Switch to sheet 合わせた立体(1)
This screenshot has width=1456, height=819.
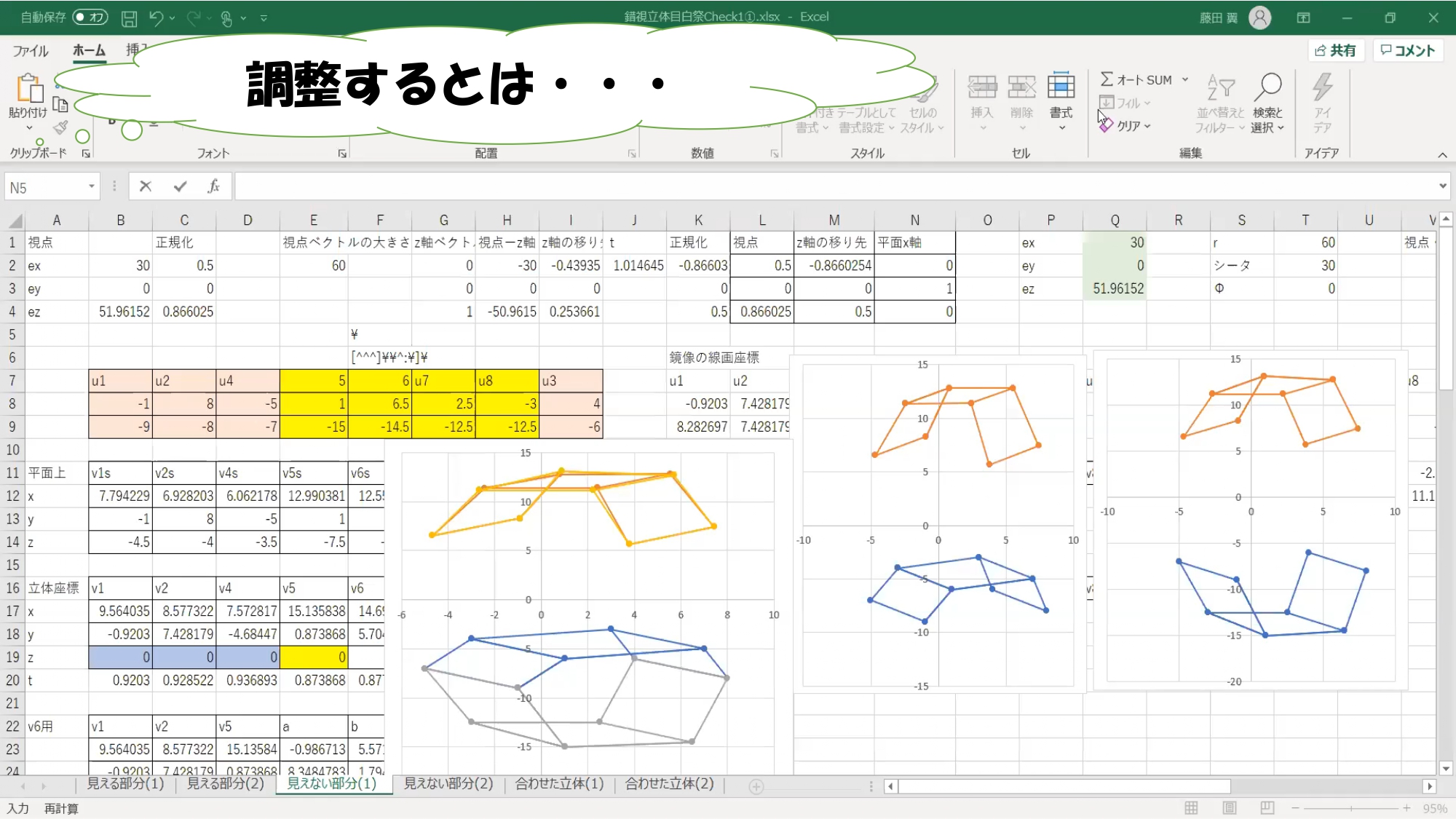click(x=559, y=784)
